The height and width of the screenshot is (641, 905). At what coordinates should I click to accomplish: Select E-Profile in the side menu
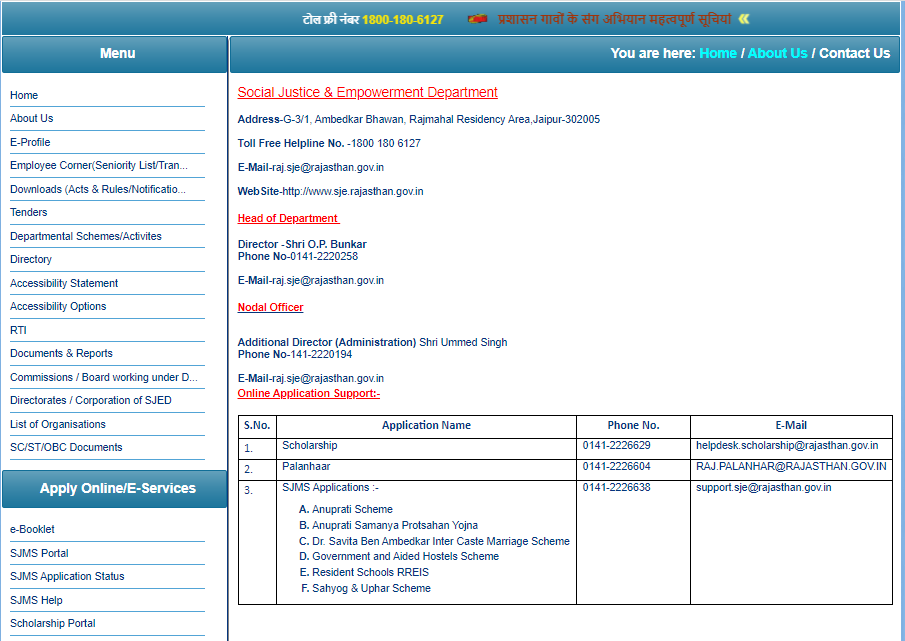point(30,142)
